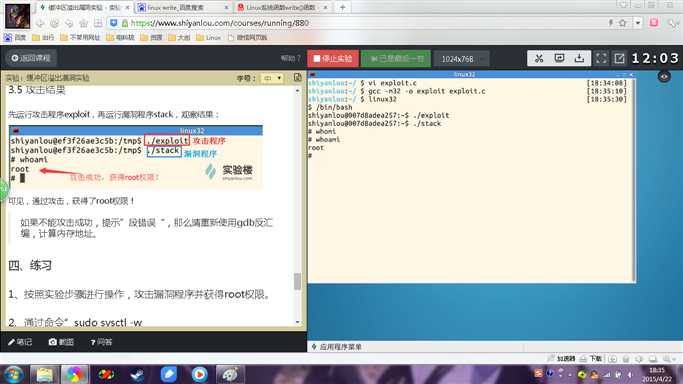Click the download icon in lab toolbar

click(x=579, y=58)
